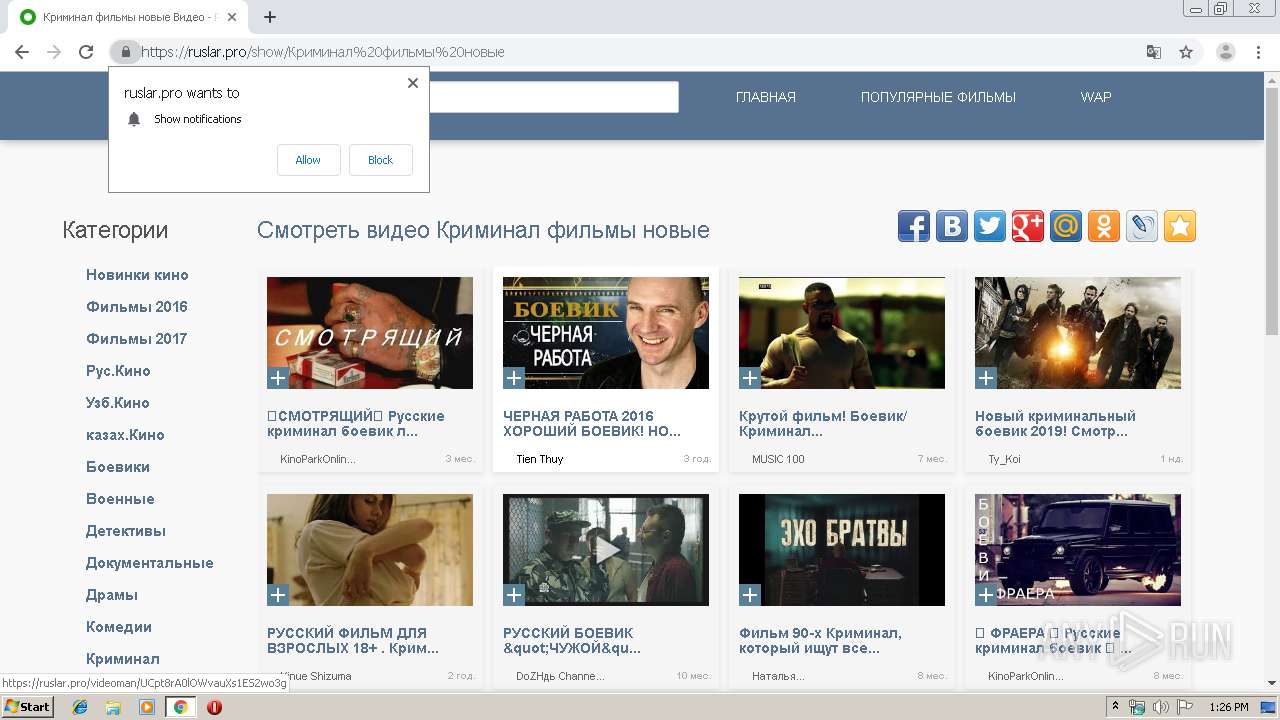Viewport: 1280px width, 720px height.
Task: Open new Chrome tab
Action: click(x=270, y=17)
